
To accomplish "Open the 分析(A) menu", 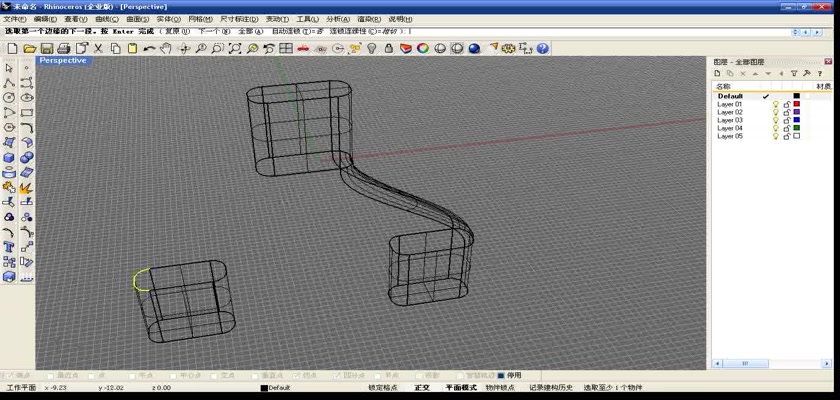I will [338, 19].
